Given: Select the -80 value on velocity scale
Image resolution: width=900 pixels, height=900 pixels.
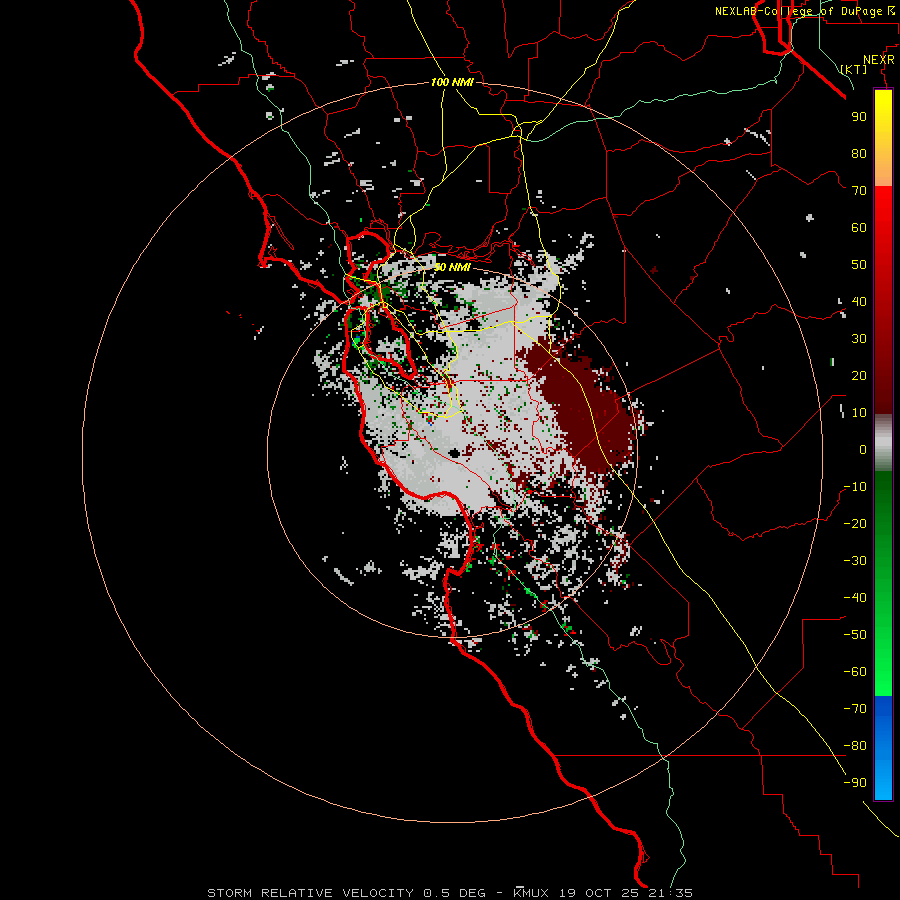Looking at the screenshot, I should (855, 746).
